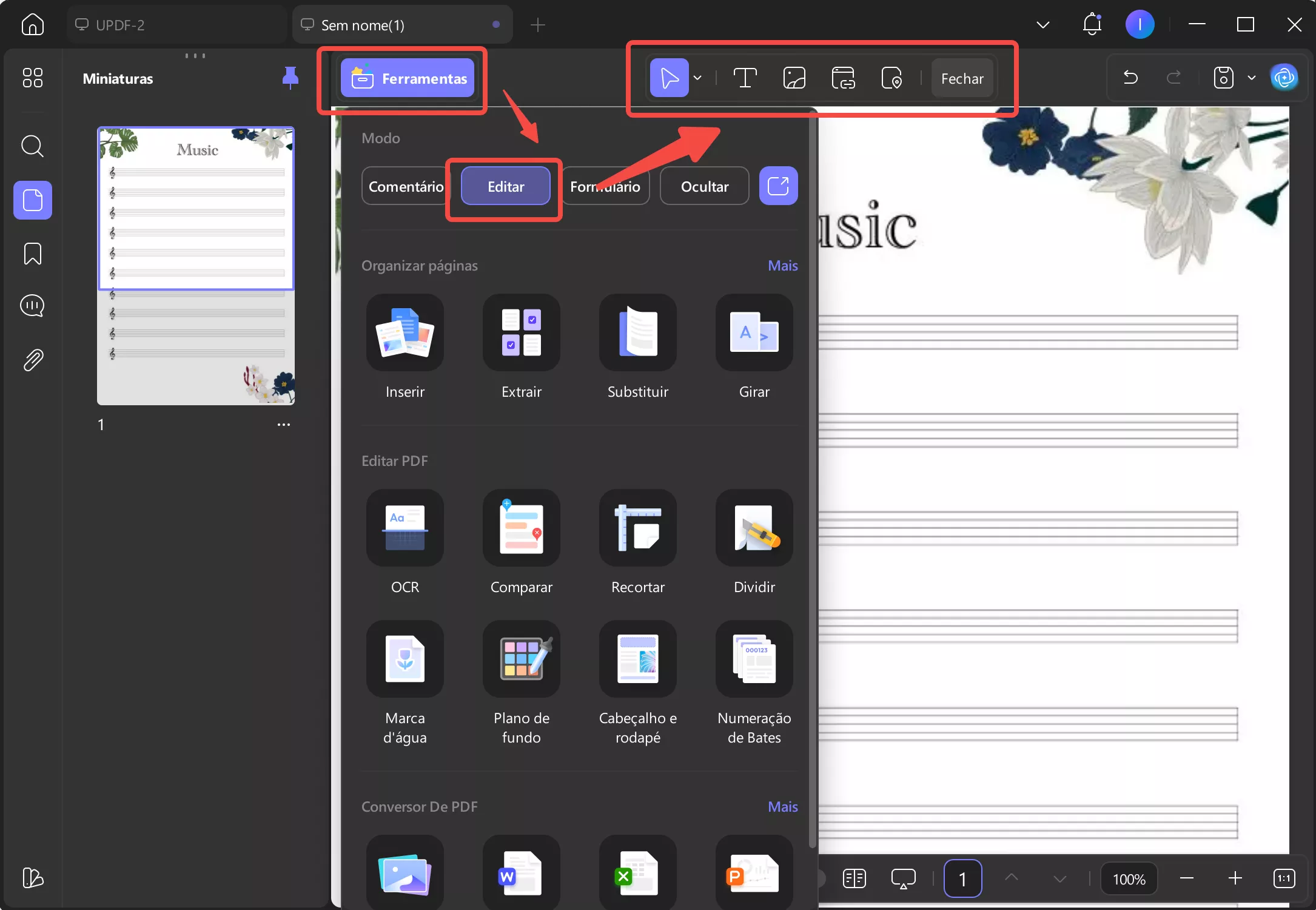Switch to the UPDF-2 tab
The height and width of the screenshot is (910, 1316).
pos(176,25)
